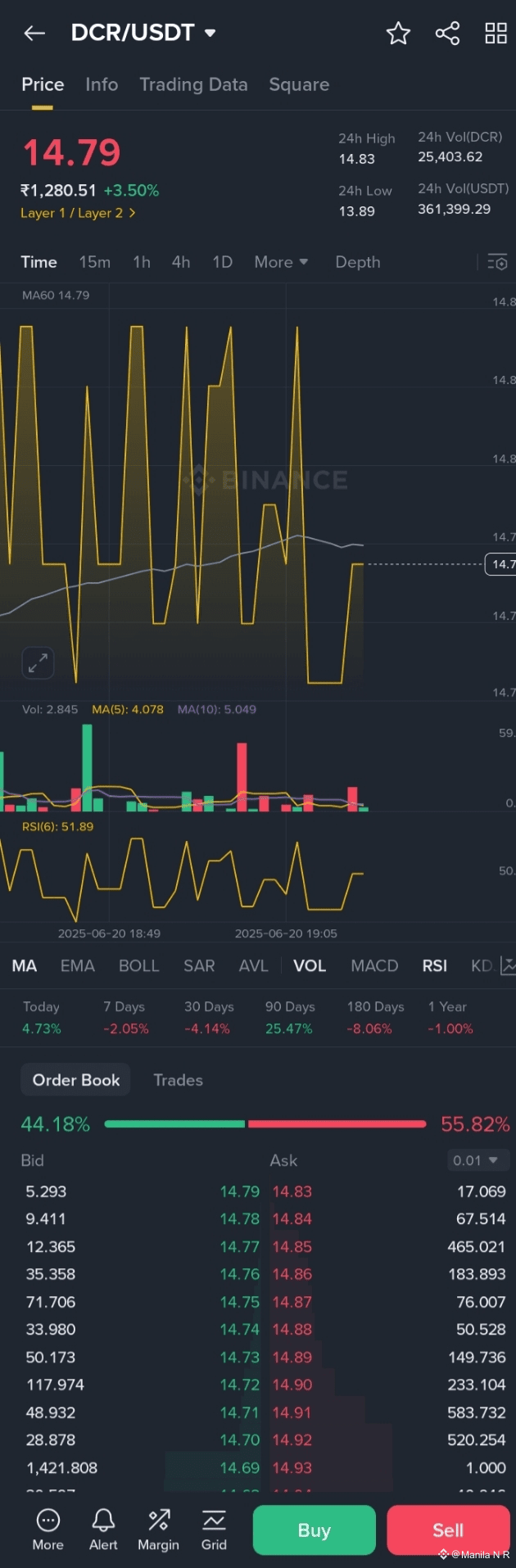The image size is (516, 1568).
Task: Toggle the MA indicator
Action: click(25, 966)
